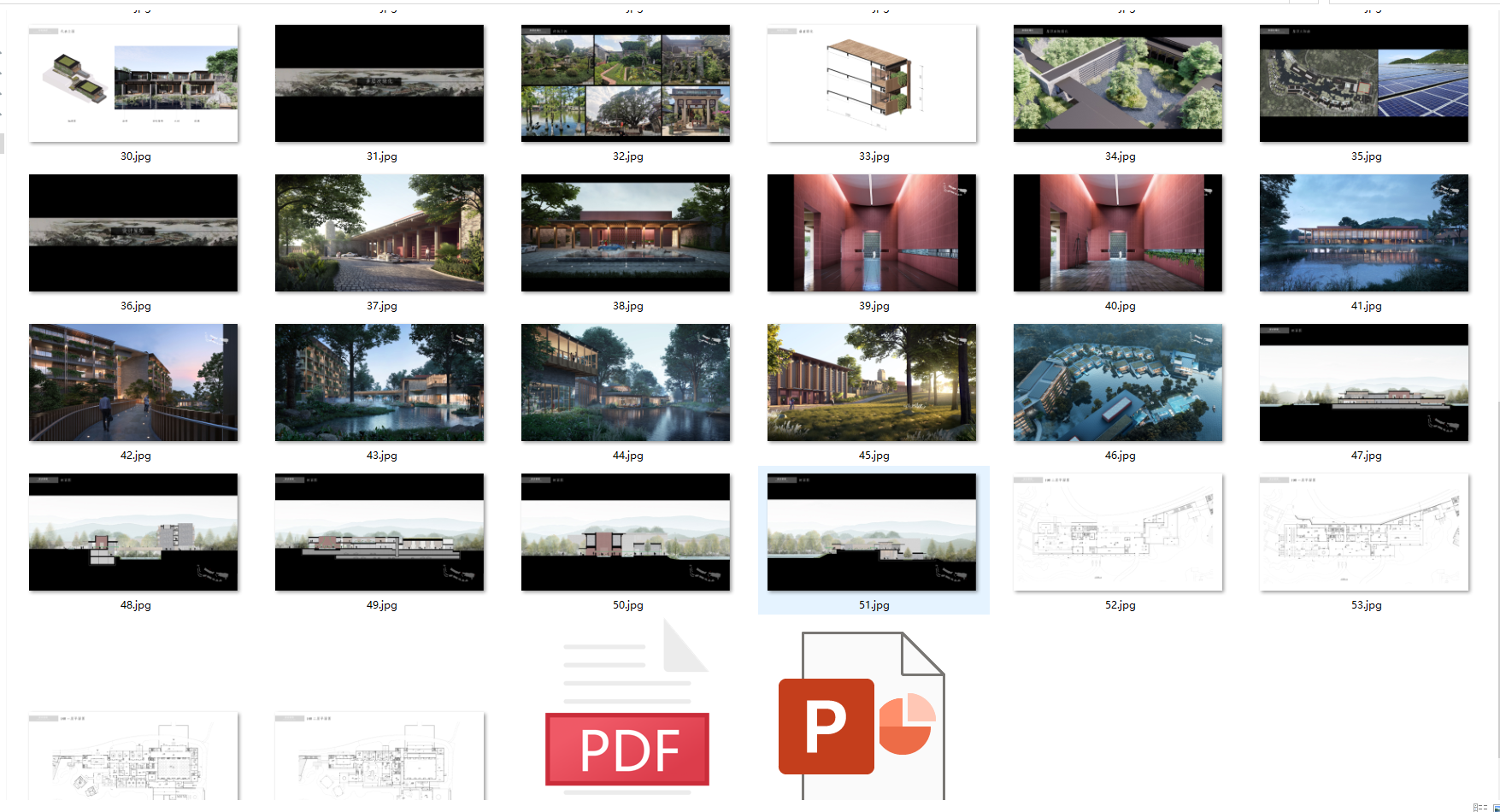Image resolution: width=1500 pixels, height=812 pixels.
Task: Click the file name 33.jpg
Action: (x=874, y=156)
